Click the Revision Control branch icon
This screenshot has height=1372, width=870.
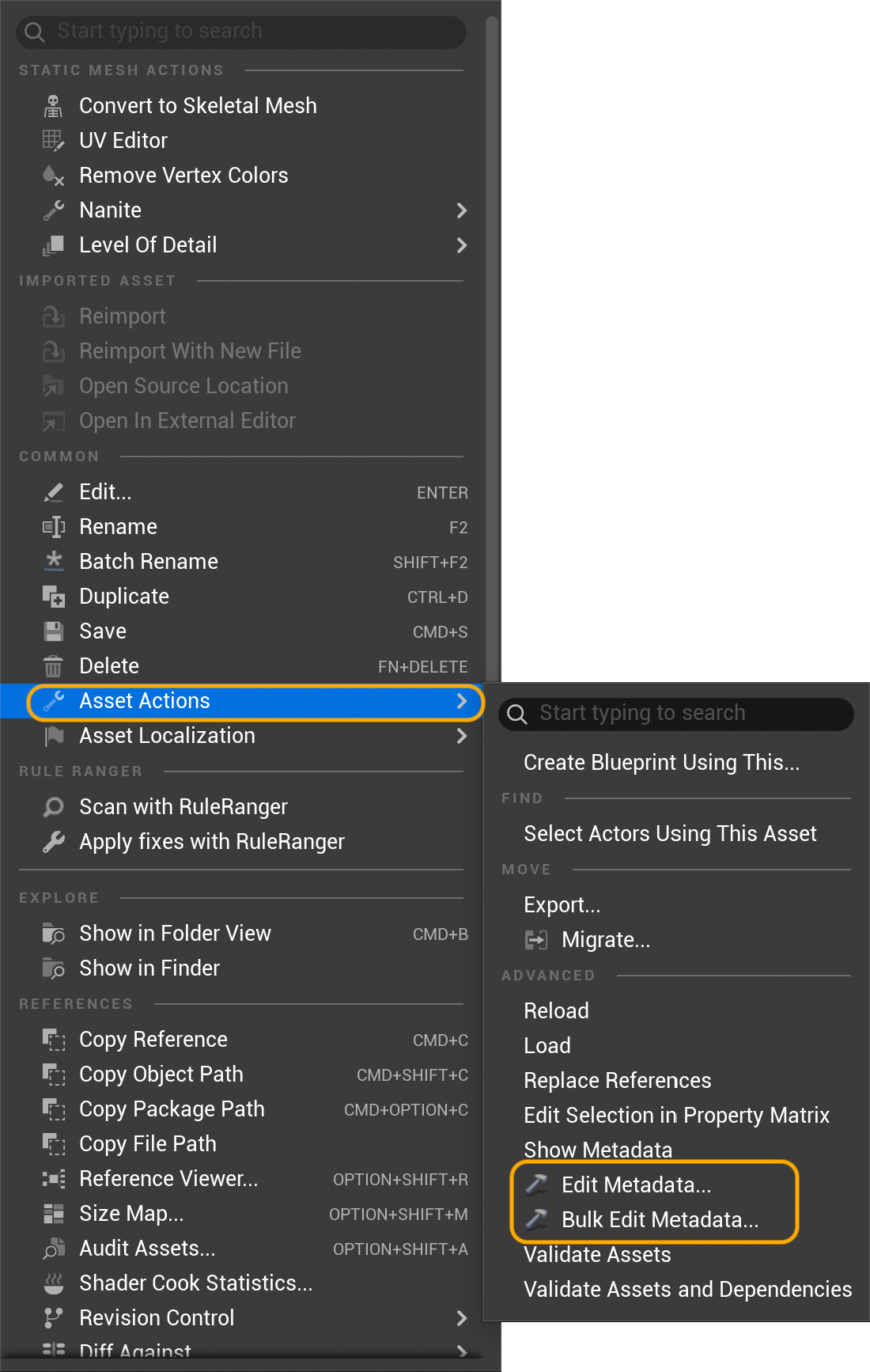(x=53, y=1318)
